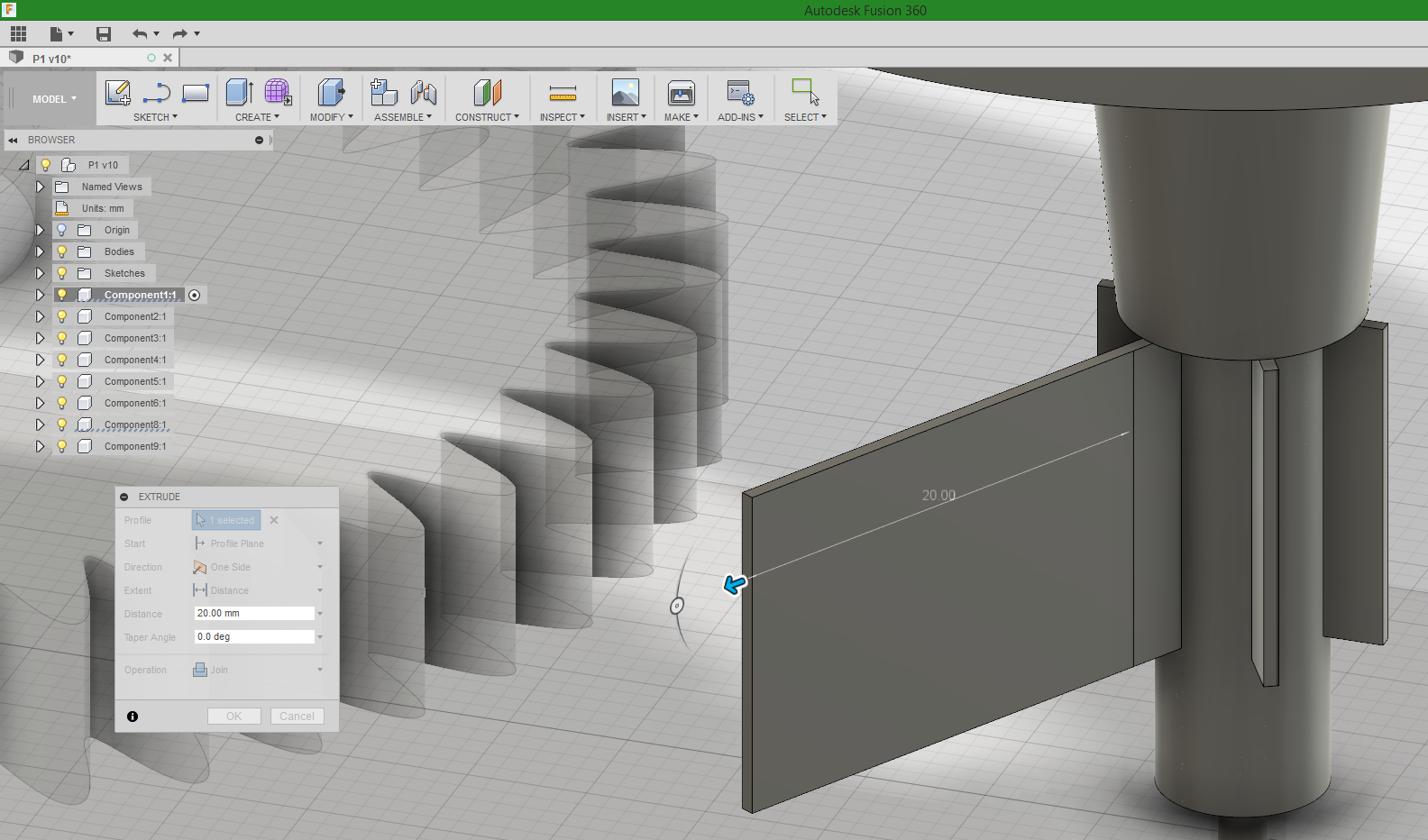Click the blue extrude distance arrow manipulator

pos(735,585)
